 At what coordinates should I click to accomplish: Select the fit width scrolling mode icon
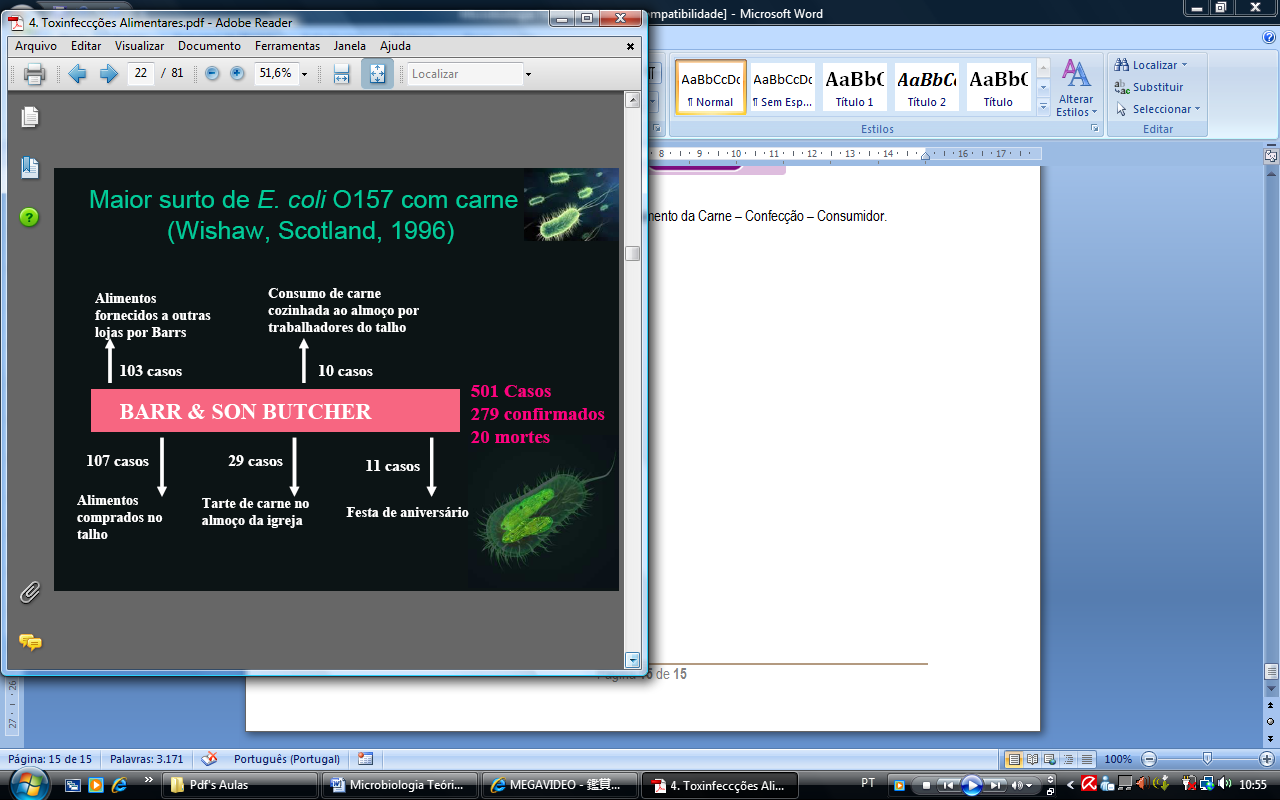coord(341,74)
